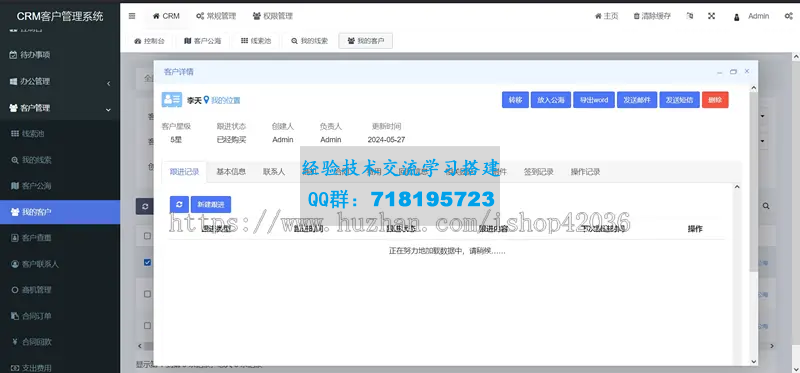Open the Admin user dropdown
The width and height of the screenshot is (800, 373).
pyautogui.click(x=751, y=16)
